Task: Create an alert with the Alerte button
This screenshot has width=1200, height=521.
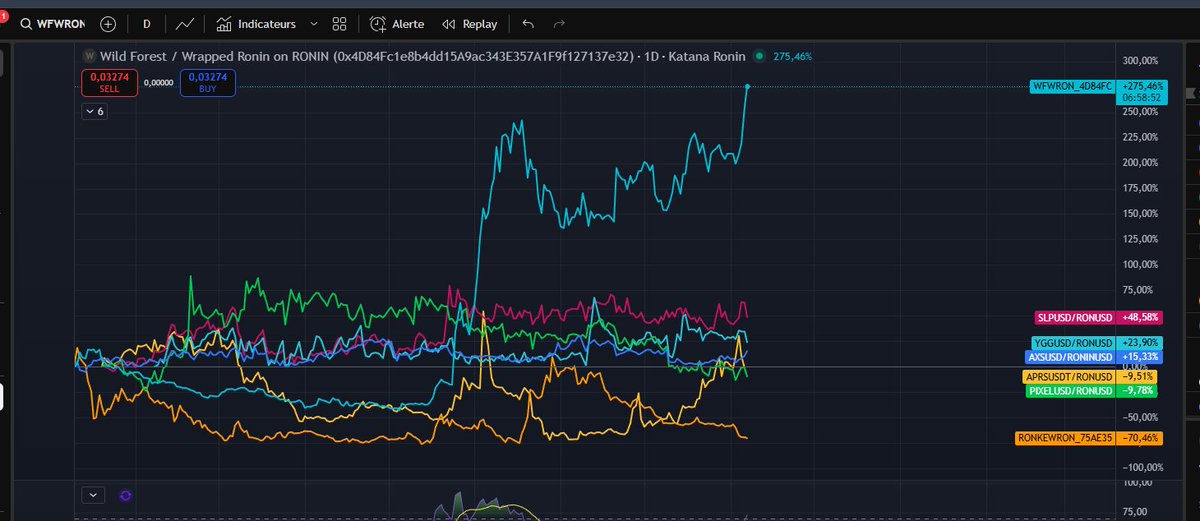Action: (x=397, y=23)
